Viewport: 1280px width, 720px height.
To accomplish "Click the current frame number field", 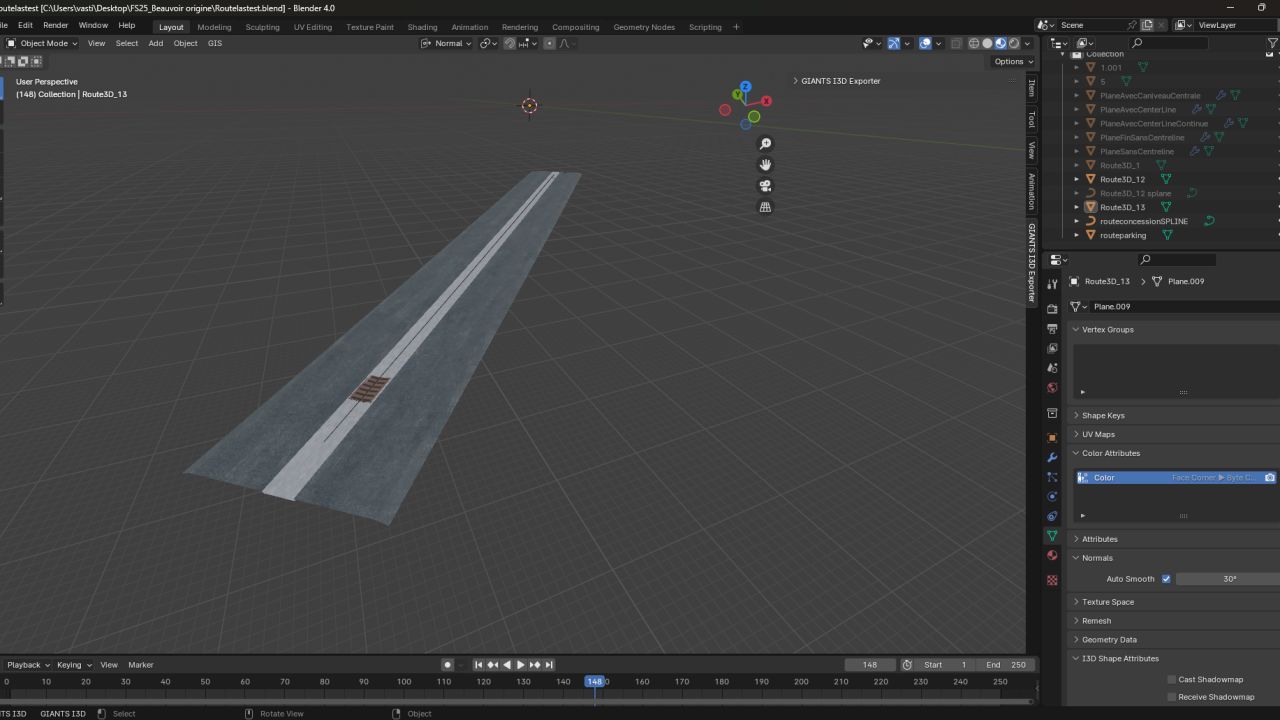I will click(869, 665).
